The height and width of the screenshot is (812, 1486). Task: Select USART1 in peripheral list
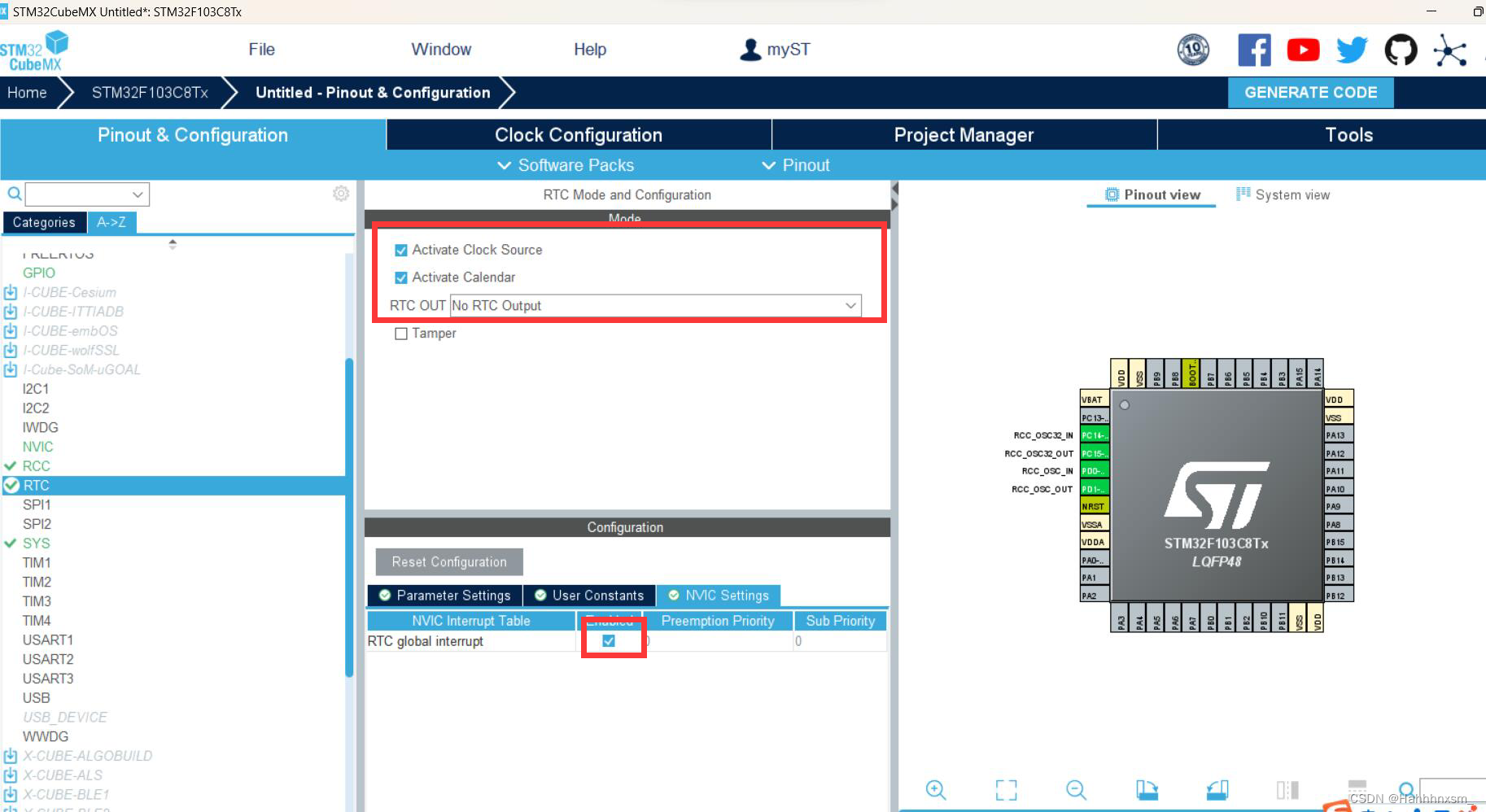[48, 640]
